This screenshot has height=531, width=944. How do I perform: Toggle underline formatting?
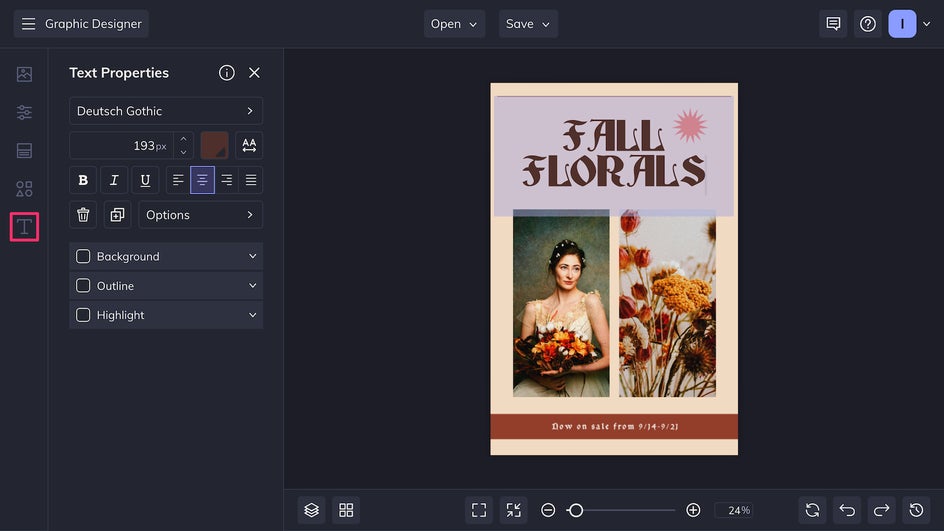[145, 180]
